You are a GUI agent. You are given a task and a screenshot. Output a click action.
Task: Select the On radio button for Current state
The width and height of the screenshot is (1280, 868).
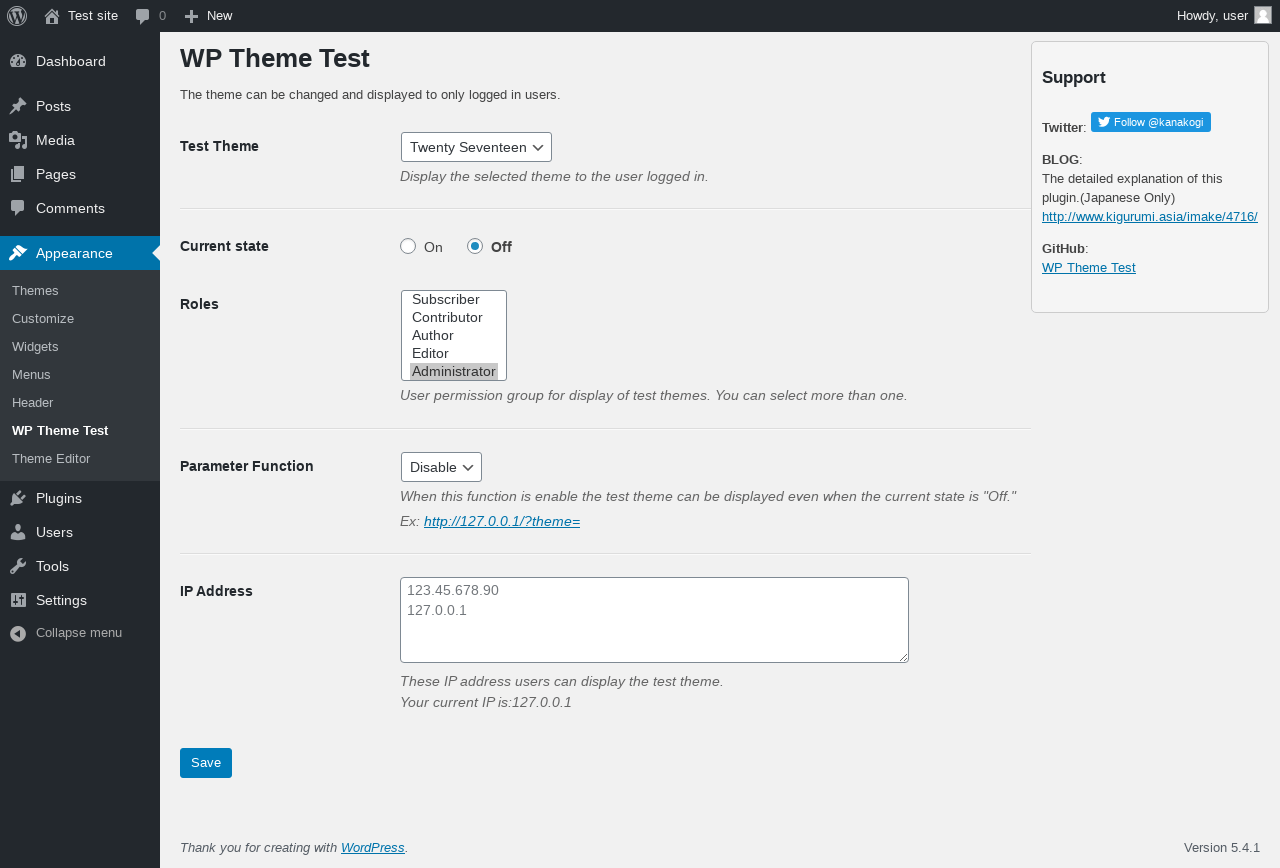tap(408, 246)
